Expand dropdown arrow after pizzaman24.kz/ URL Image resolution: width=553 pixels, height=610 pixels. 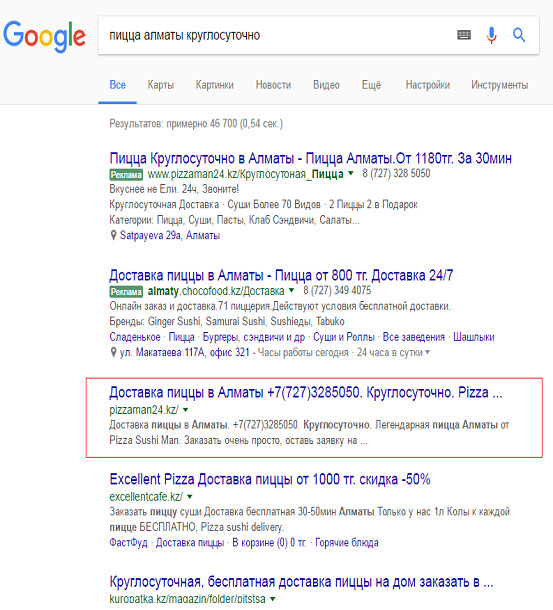pos(186,410)
